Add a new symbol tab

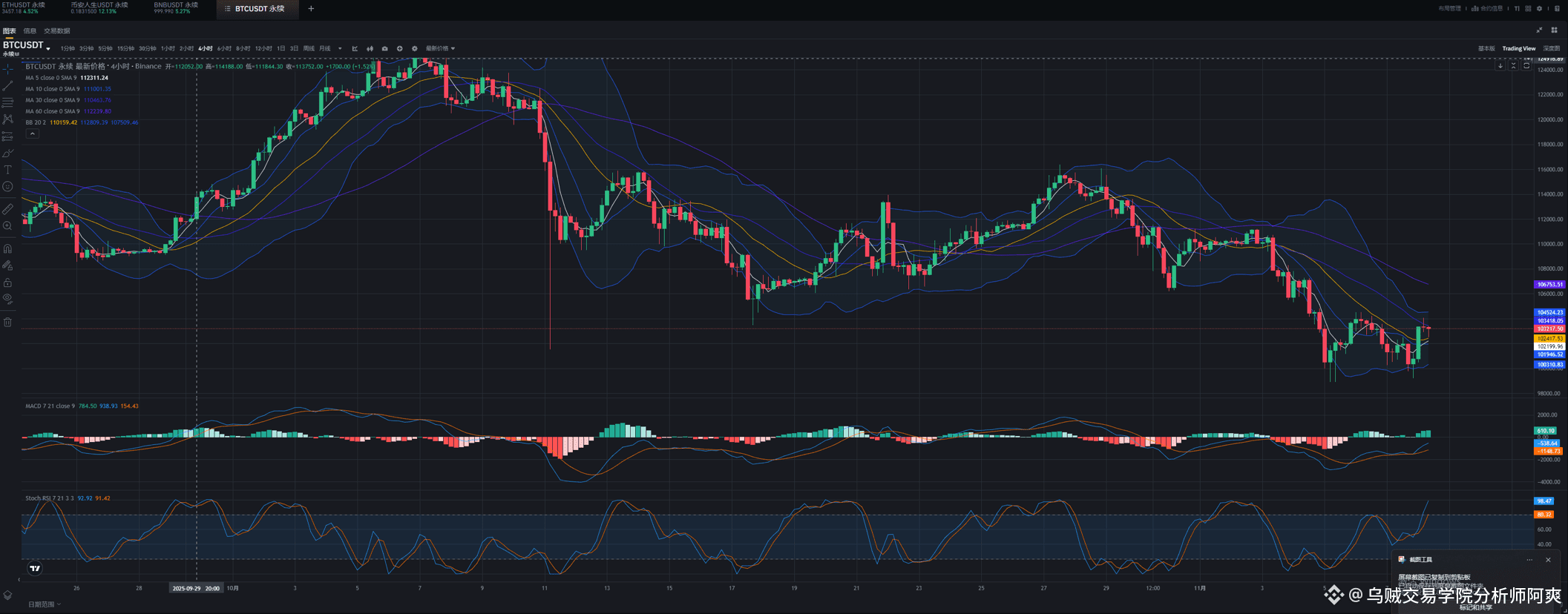coord(311,9)
